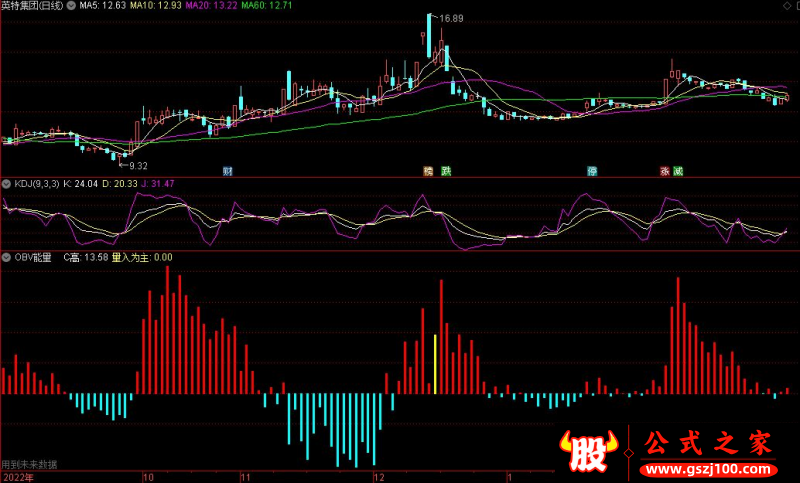Click the 2022年 label on time axis
Screen dimensions: 800x483
[x=17, y=477]
